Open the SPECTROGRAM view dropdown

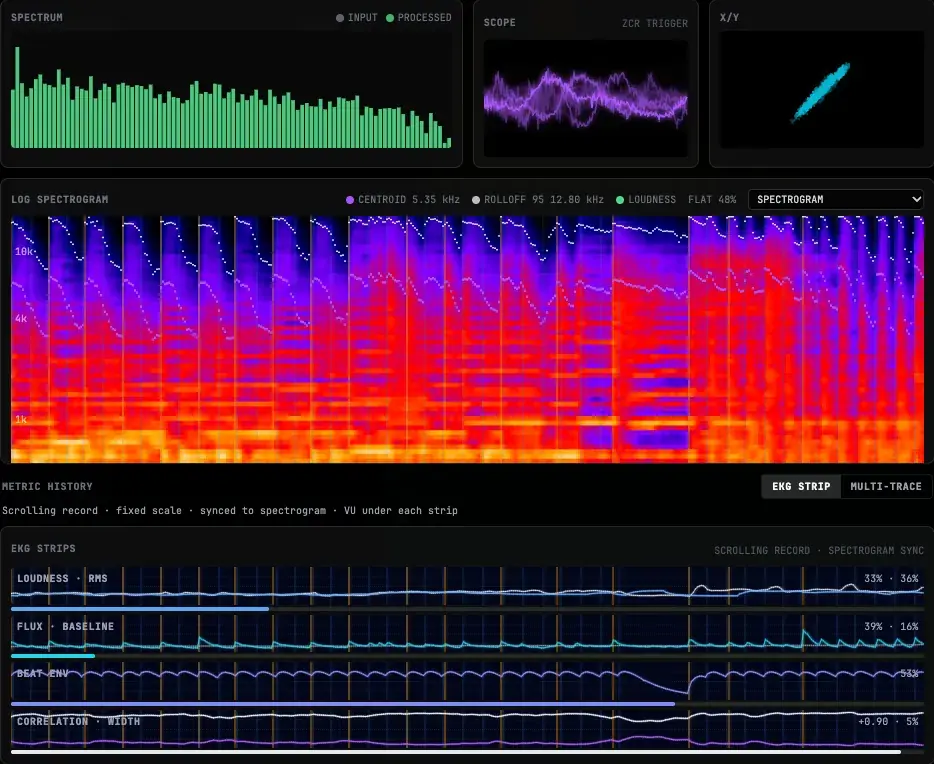point(836,199)
